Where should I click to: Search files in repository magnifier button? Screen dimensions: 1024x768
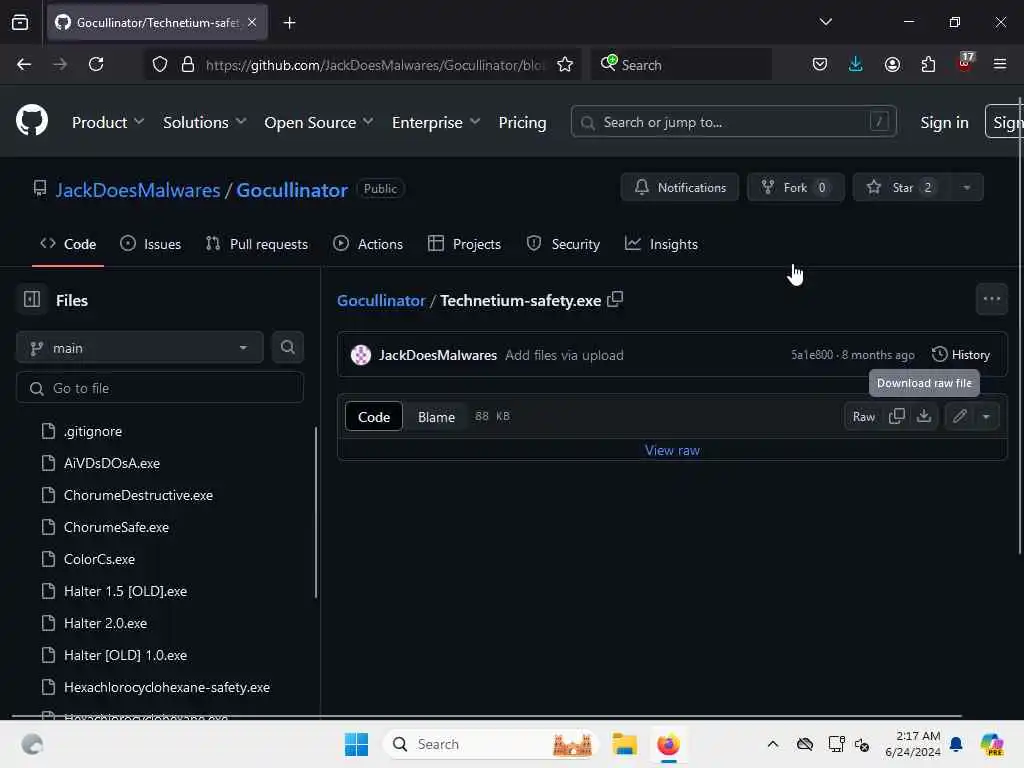pos(287,347)
